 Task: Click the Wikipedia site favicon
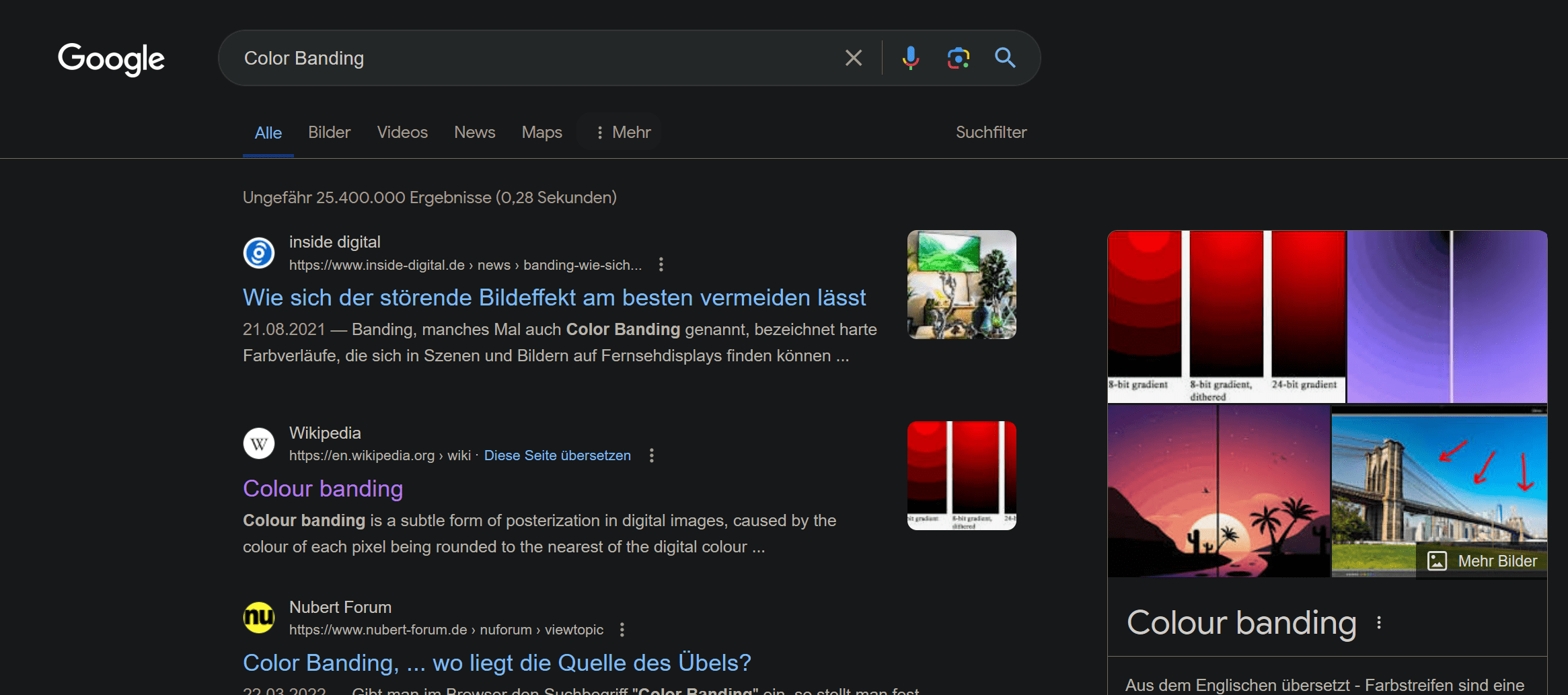pos(259,444)
